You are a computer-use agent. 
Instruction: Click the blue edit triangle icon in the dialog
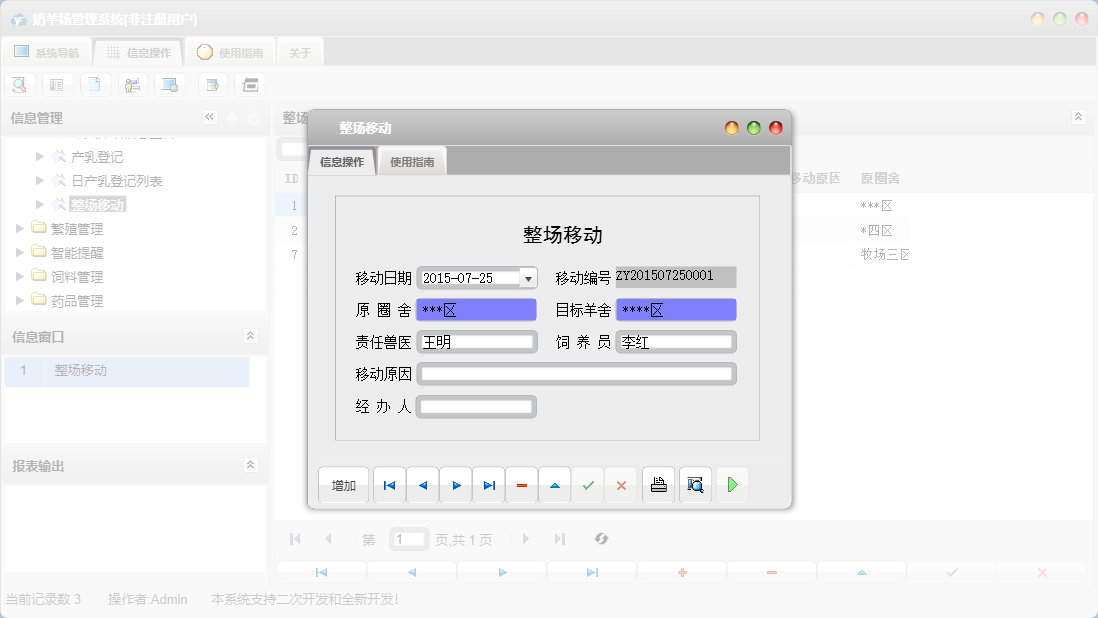point(554,484)
